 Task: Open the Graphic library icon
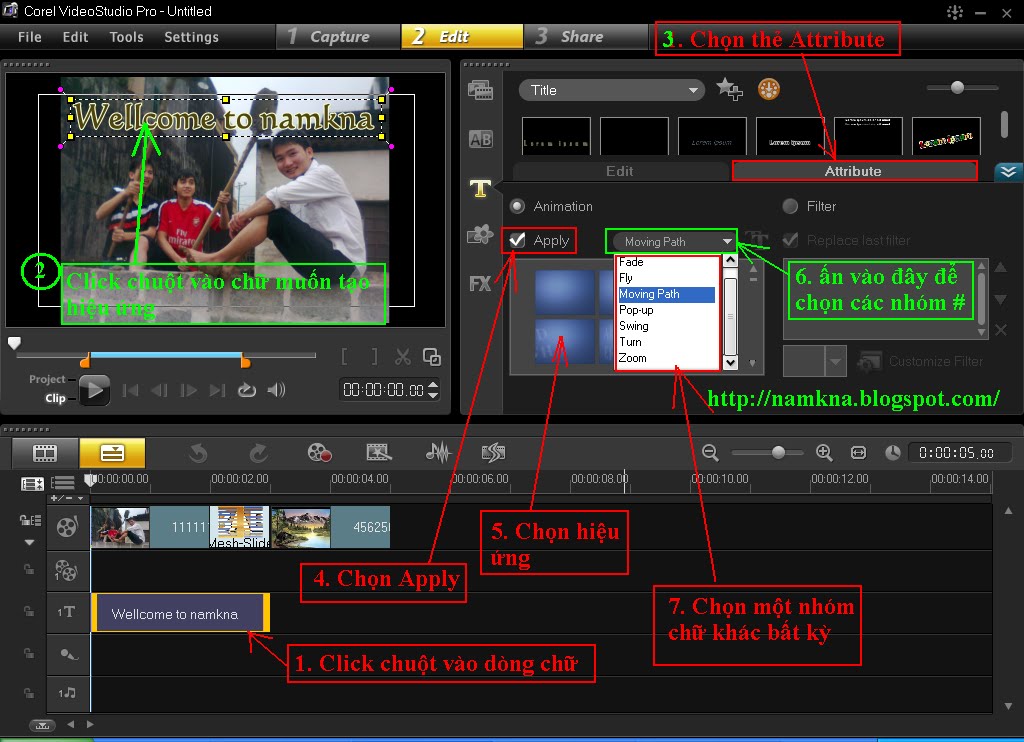[480, 234]
